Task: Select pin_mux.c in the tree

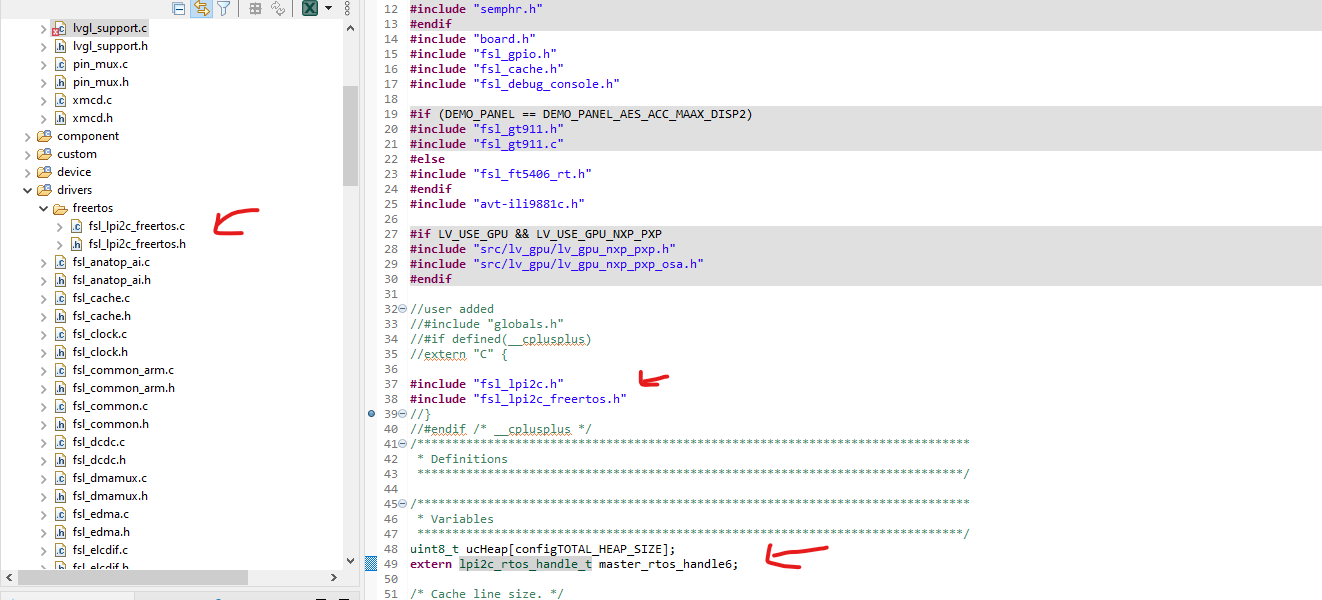Action: tap(100, 64)
